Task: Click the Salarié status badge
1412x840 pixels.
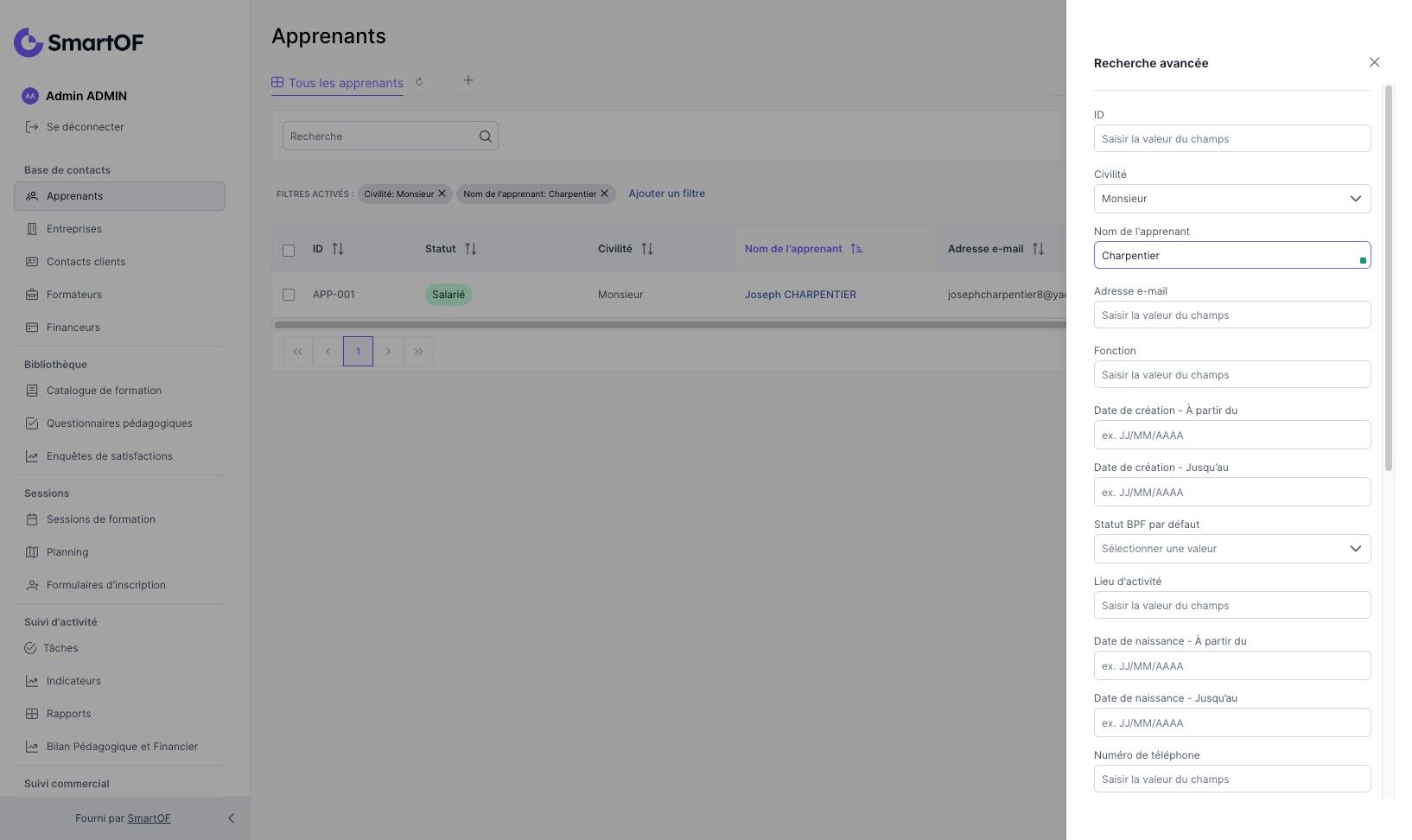Action: coord(448,295)
